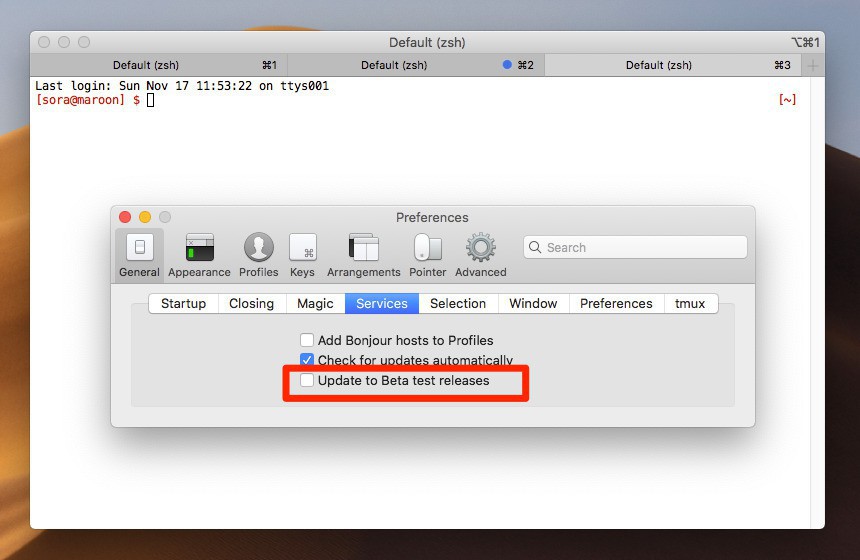
Task: Switch to the Window tab
Action: tap(533, 303)
